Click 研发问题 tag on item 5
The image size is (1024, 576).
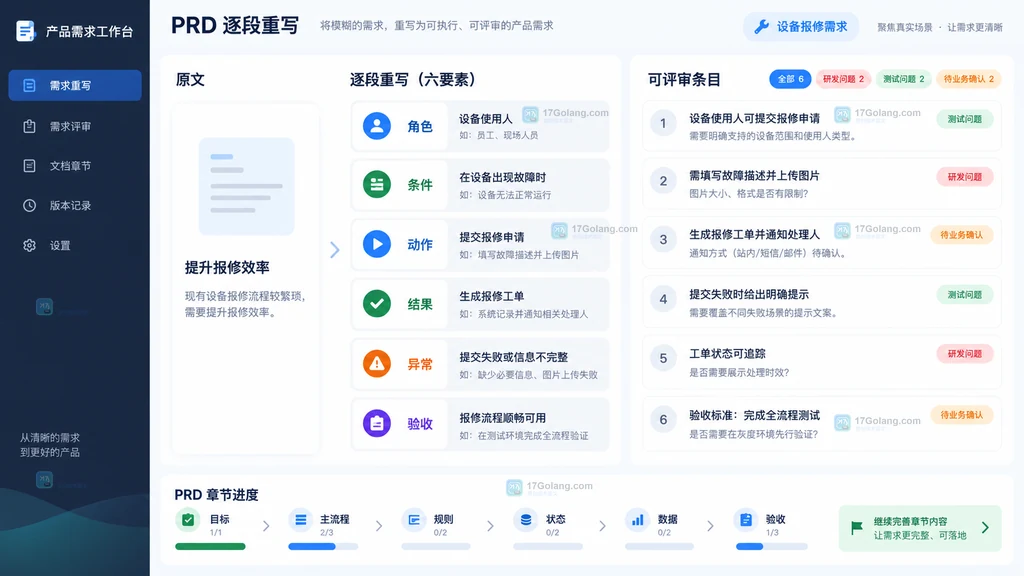point(965,354)
